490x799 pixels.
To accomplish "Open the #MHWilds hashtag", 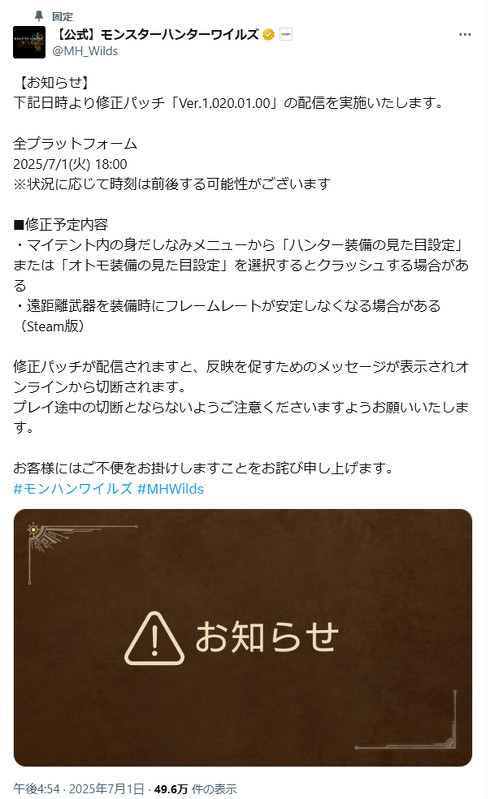I will click(171, 489).
